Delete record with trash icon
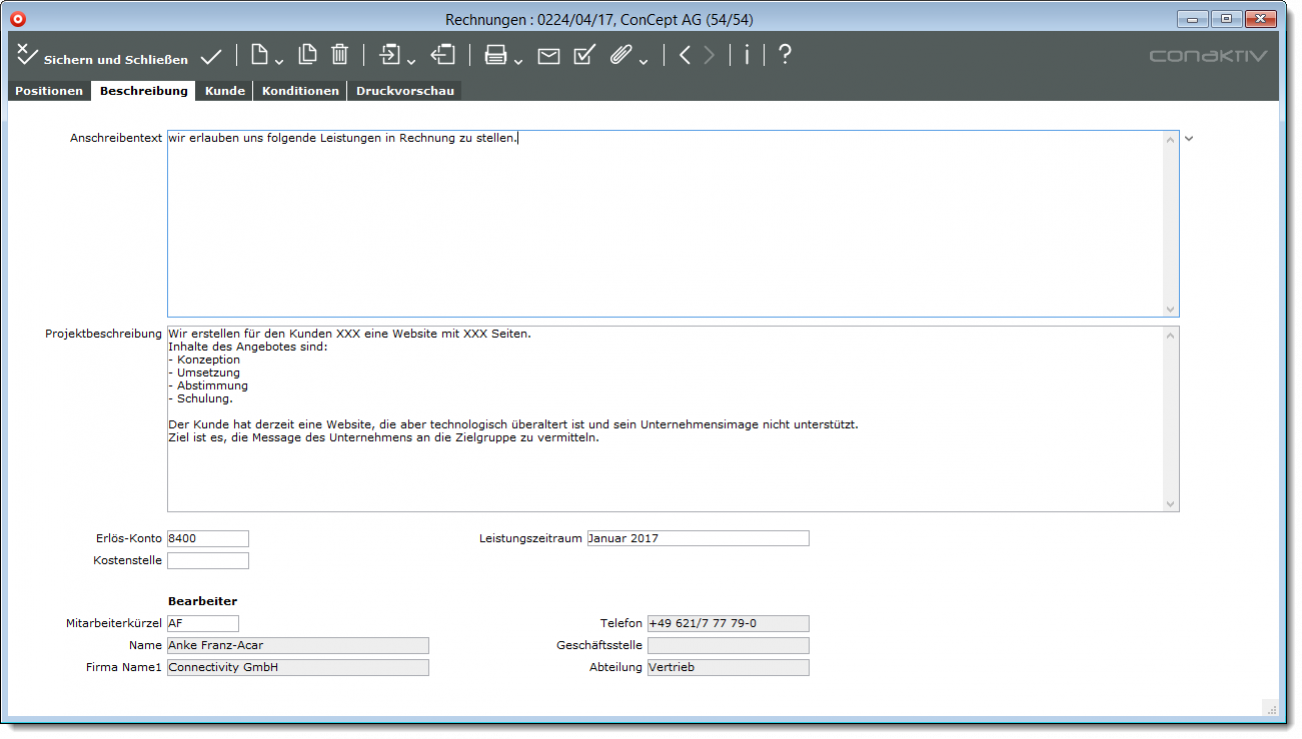1302x739 pixels. (x=340, y=55)
